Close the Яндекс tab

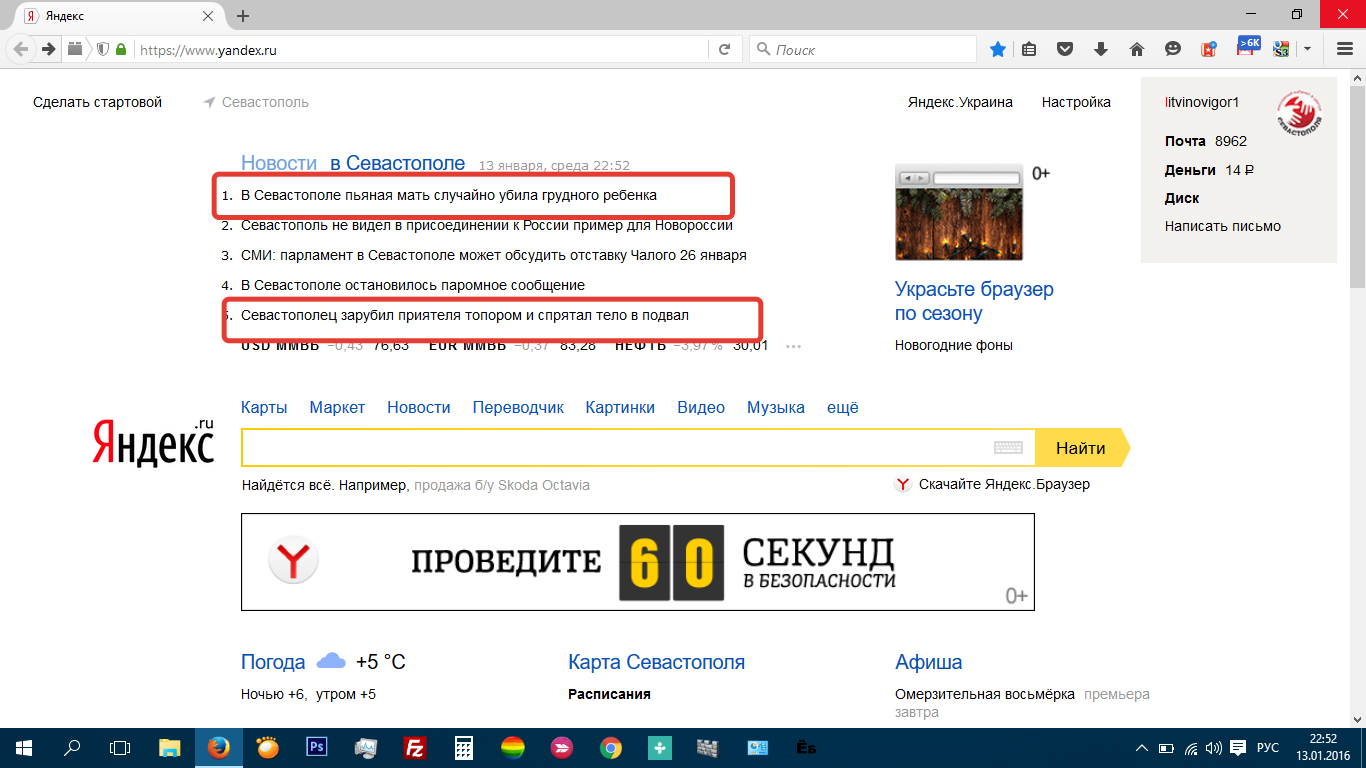click(208, 16)
